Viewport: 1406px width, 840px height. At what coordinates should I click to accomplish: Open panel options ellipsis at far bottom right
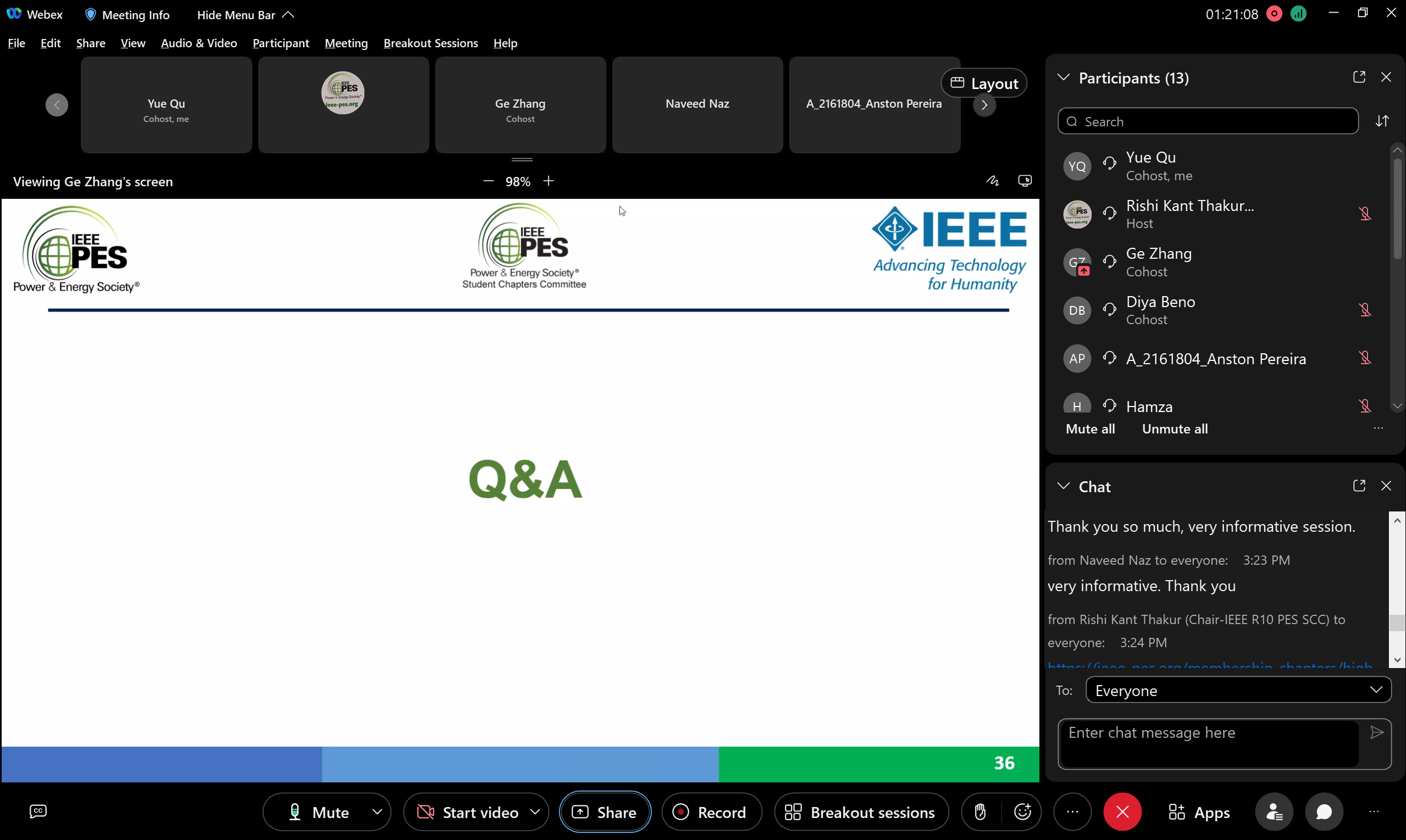pos(1374,811)
